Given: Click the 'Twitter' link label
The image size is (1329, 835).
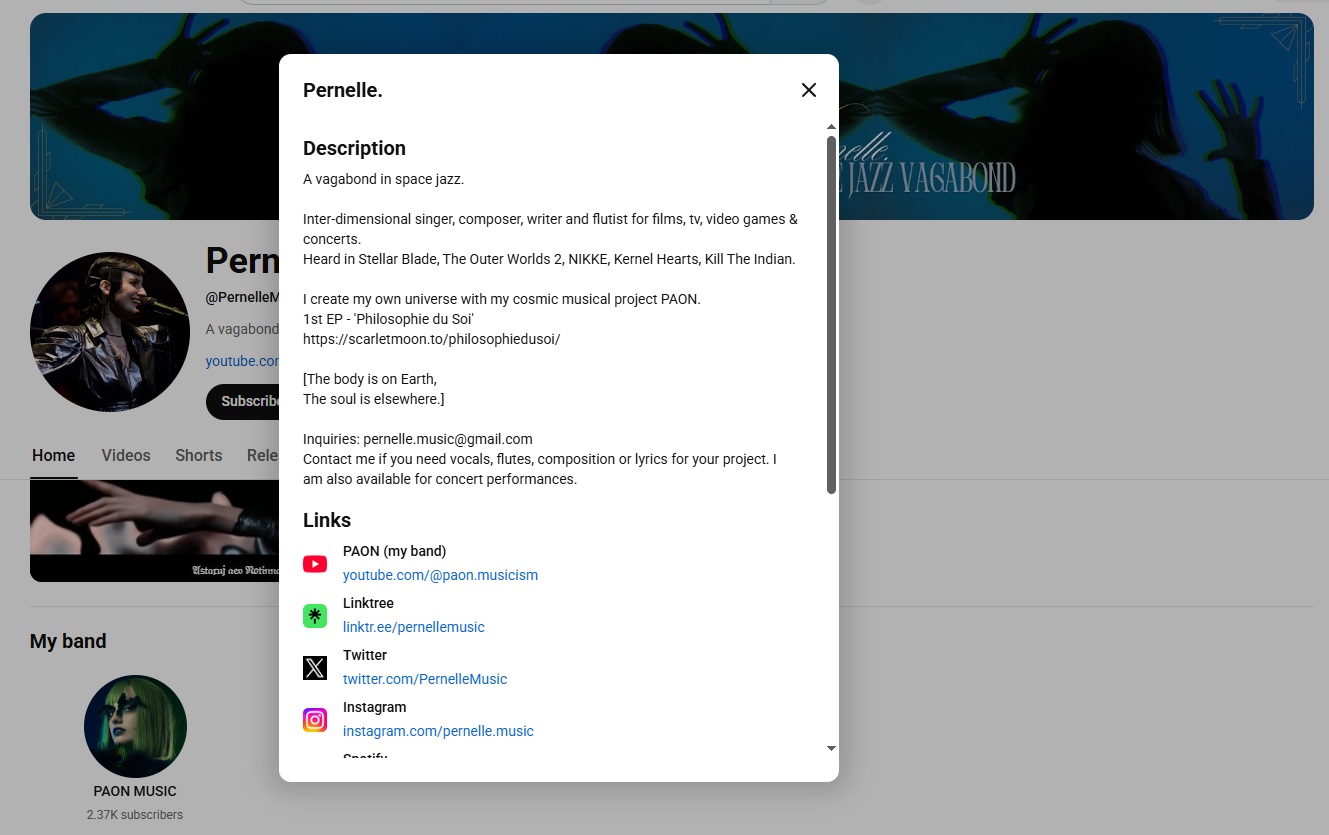Looking at the screenshot, I should pyautogui.click(x=365, y=655).
